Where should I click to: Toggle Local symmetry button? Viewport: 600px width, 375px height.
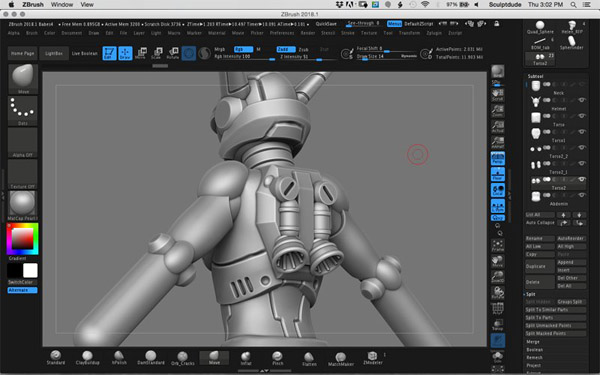[x=497, y=190]
